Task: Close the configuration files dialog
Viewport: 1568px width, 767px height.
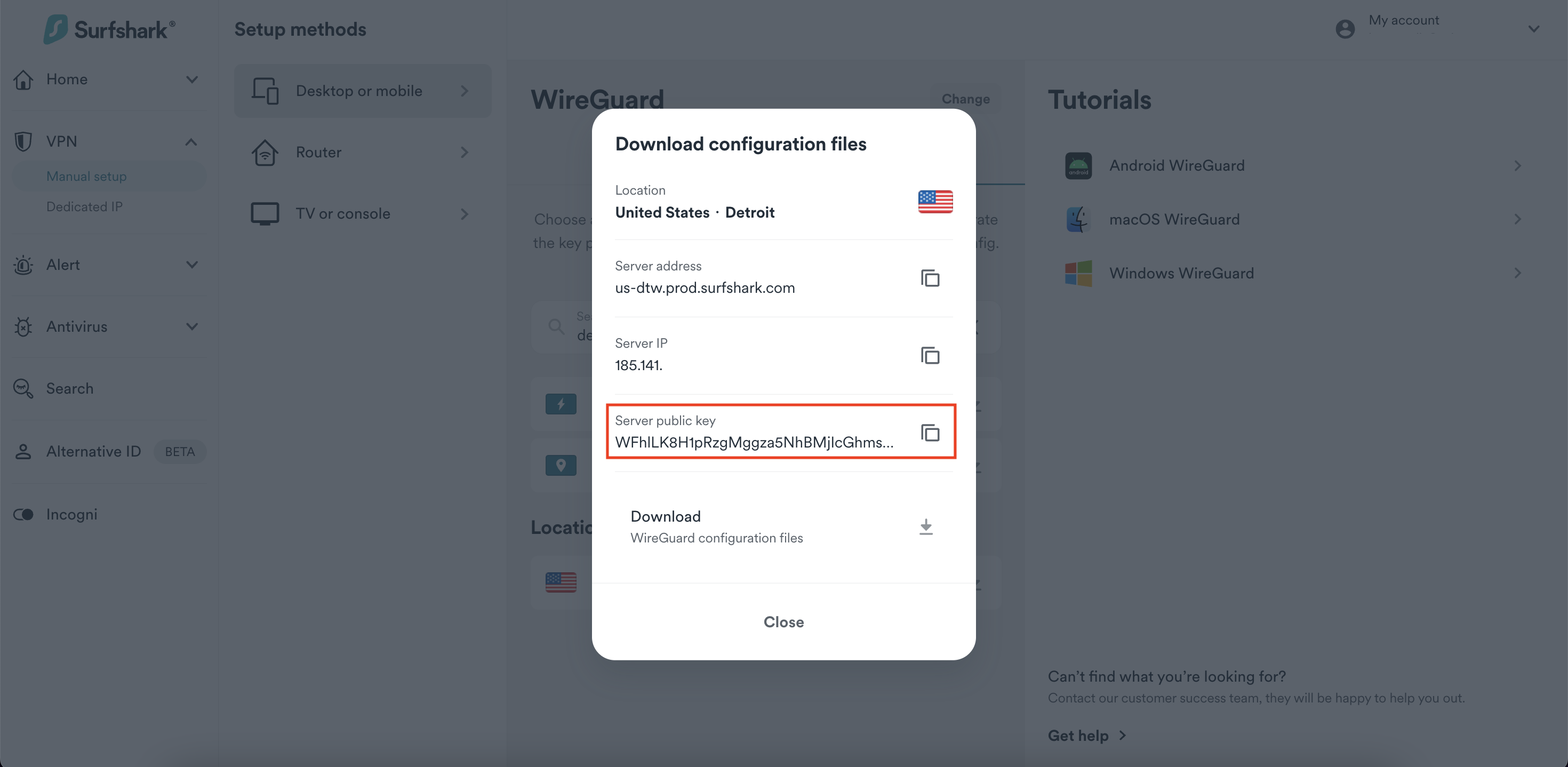Action: point(783,621)
